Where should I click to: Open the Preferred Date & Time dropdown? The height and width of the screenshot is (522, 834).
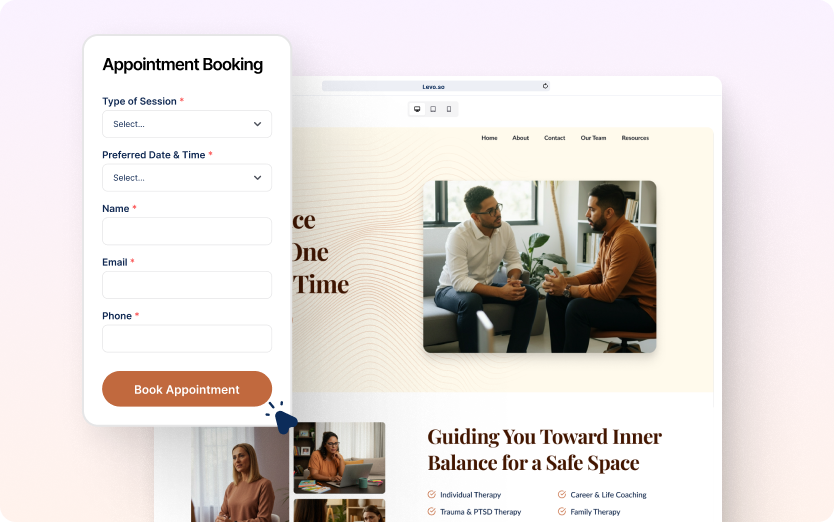click(187, 178)
